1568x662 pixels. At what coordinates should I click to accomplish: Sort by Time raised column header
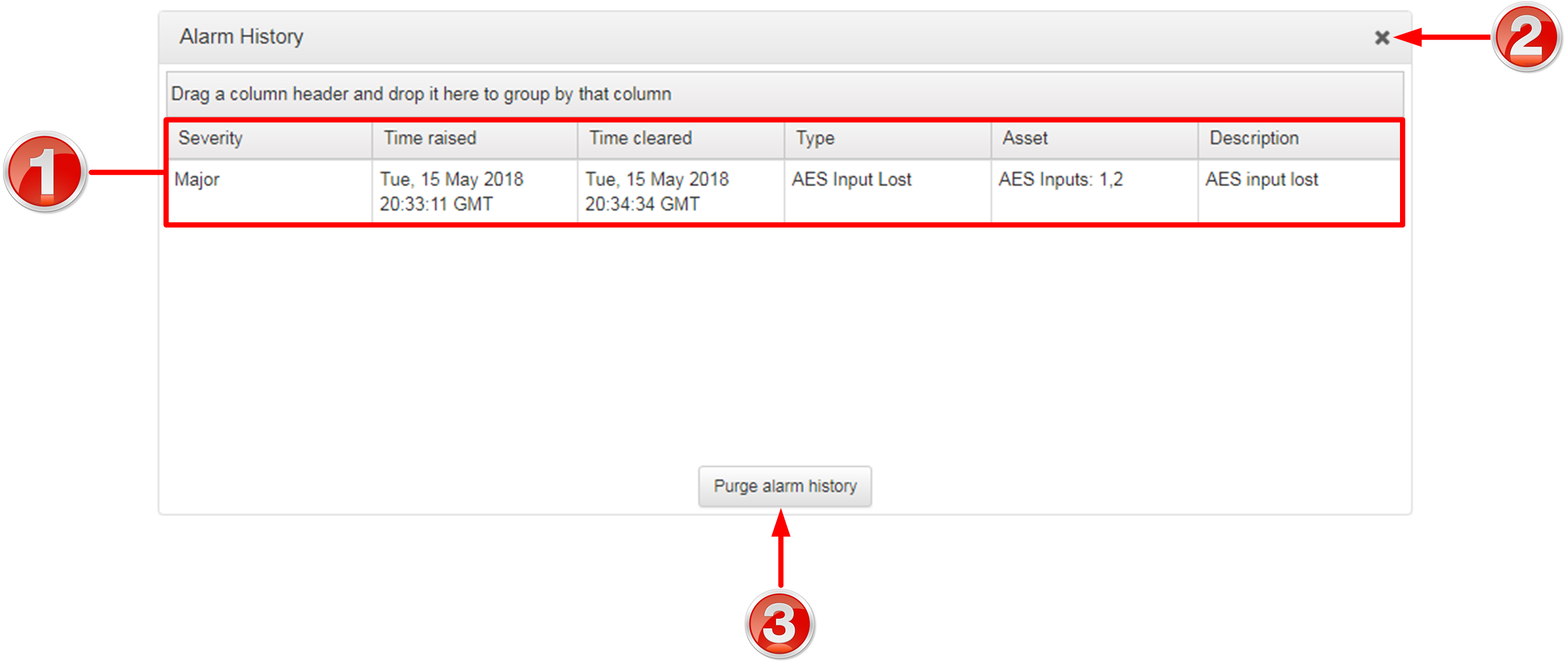(430, 138)
